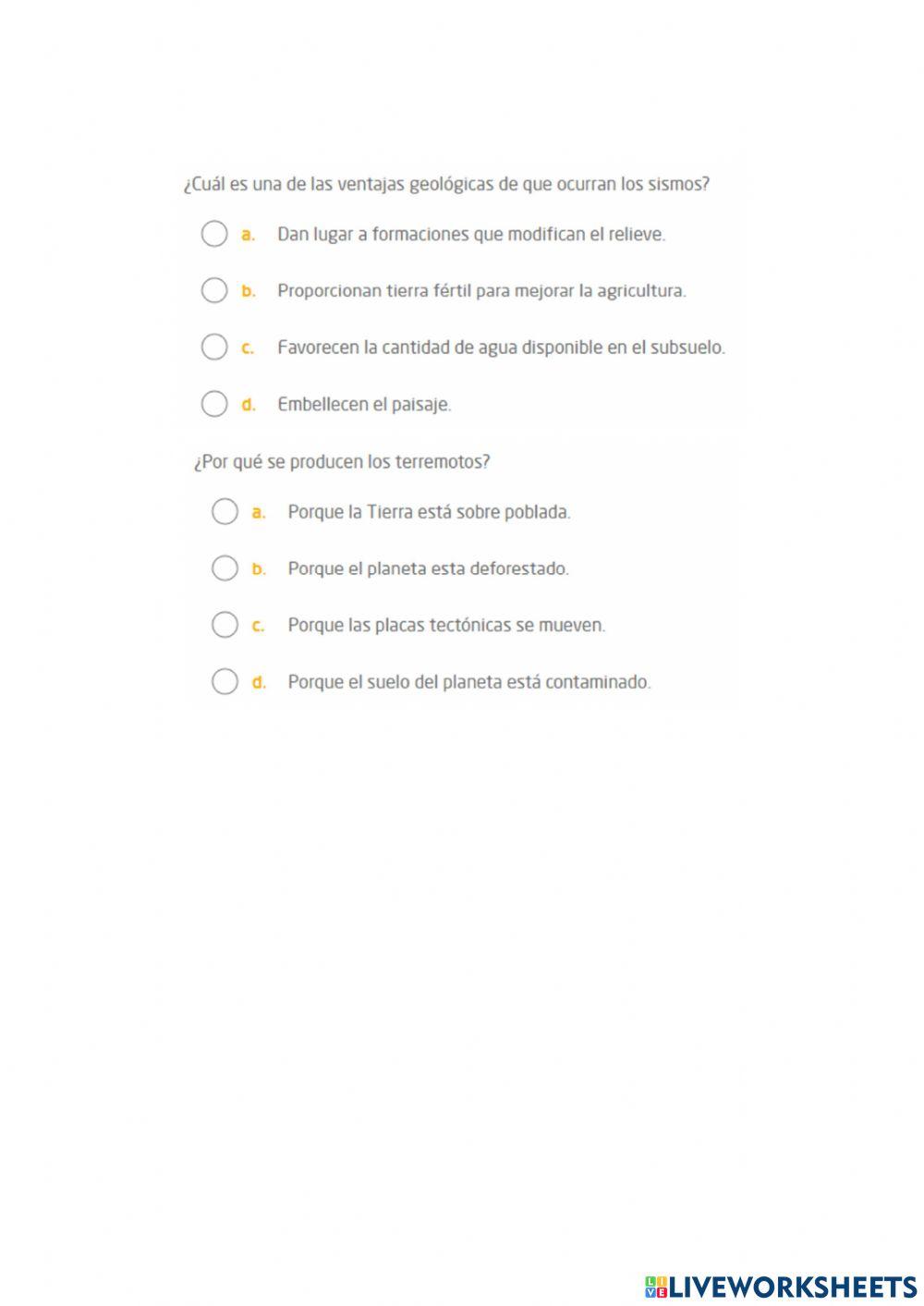
Task: Mark radio button beside 'Favorecen la cantidad de agua'
Action: point(213,348)
